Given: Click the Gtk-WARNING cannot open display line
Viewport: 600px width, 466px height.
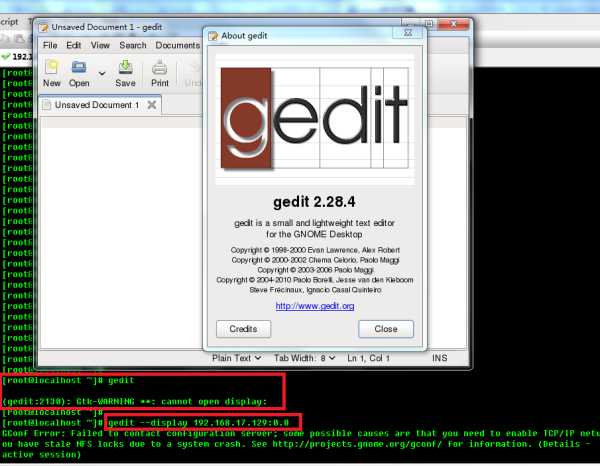Looking at the screenshot, I should click(135, 402).
